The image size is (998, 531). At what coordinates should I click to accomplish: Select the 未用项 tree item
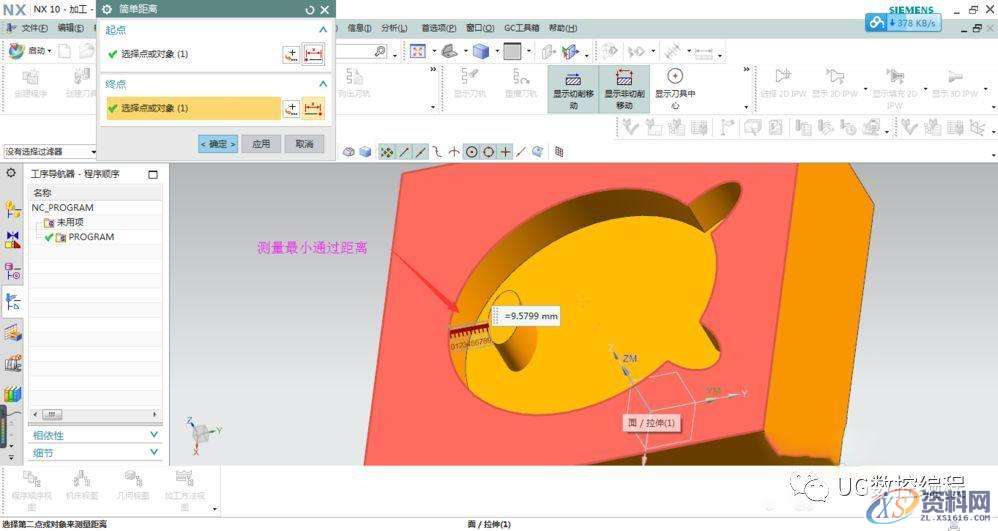point(70,222)
